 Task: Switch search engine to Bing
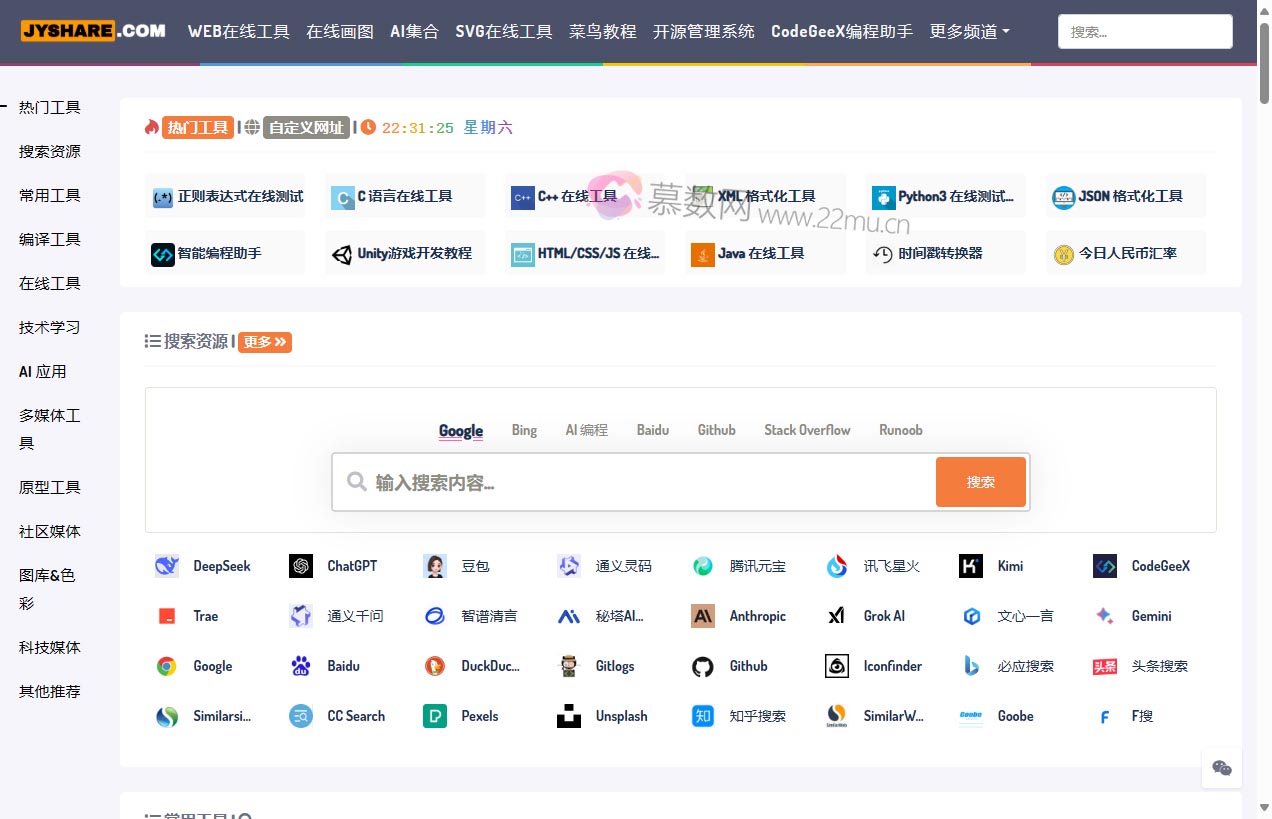click(x=524, y=430)
